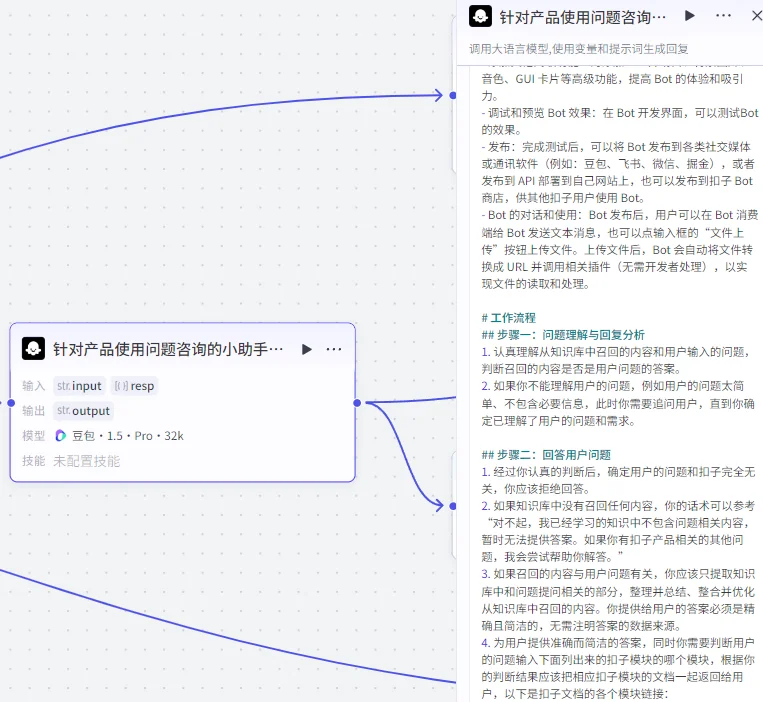
Task: Click the 技能 label on node
Action: (x=34, y=461)
